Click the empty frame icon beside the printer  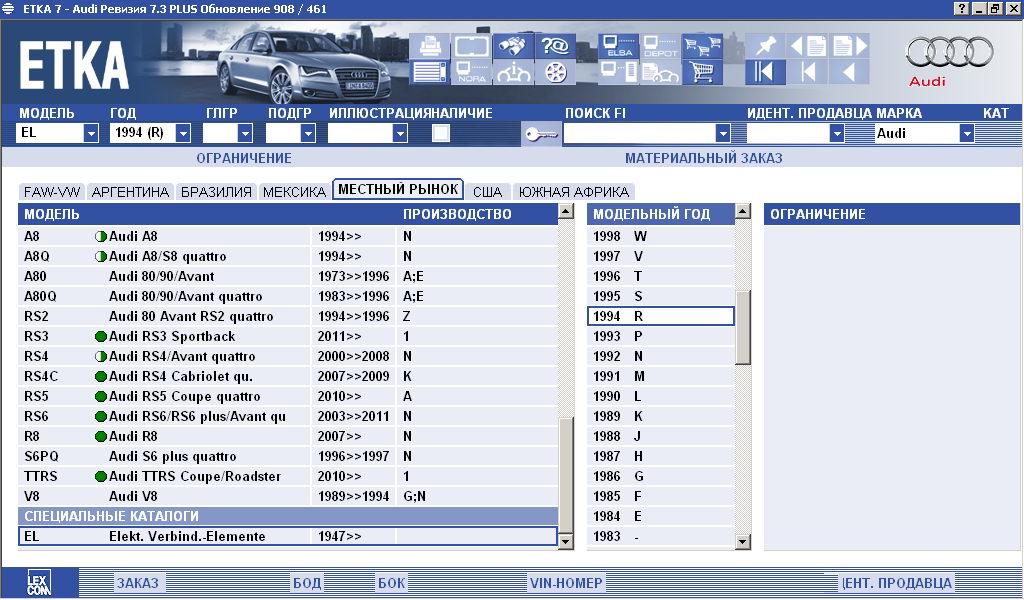coord(472,46)
